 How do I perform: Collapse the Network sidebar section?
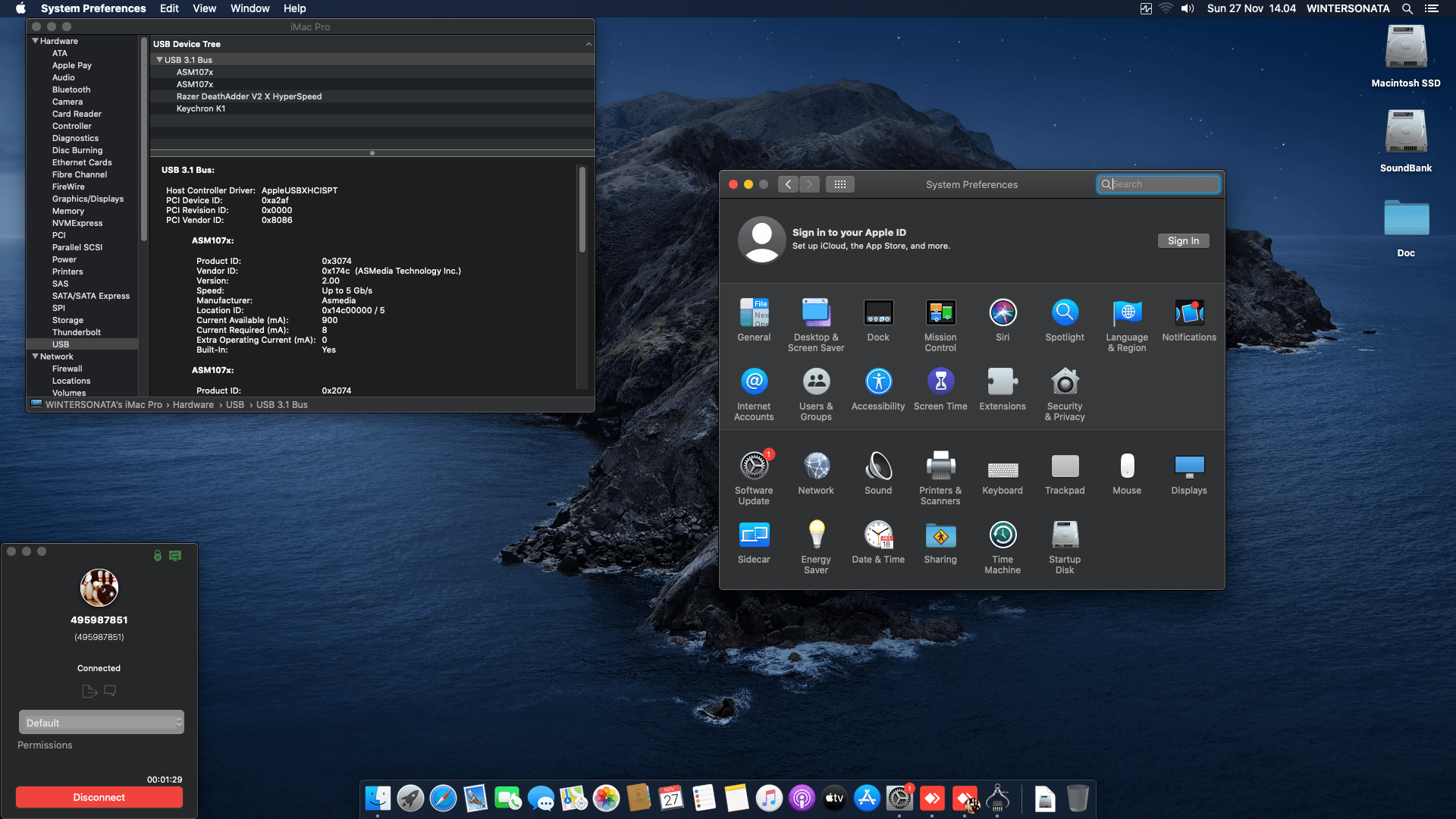35,356
